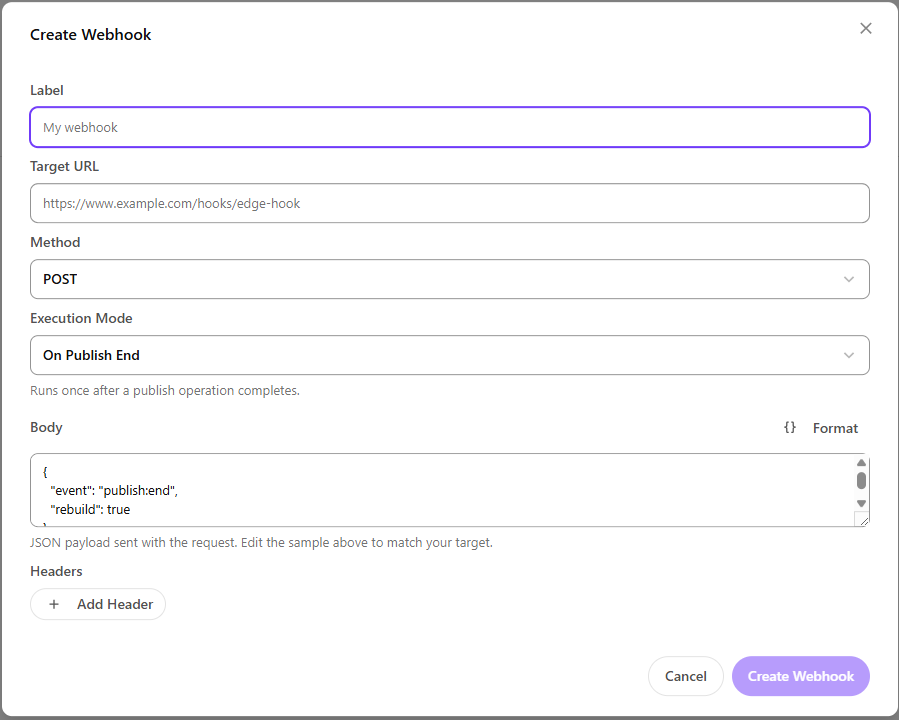Viewport: 899px width, 720px height.
Task: Click the "event": "publish:end" line
Action: click(114, 491)
